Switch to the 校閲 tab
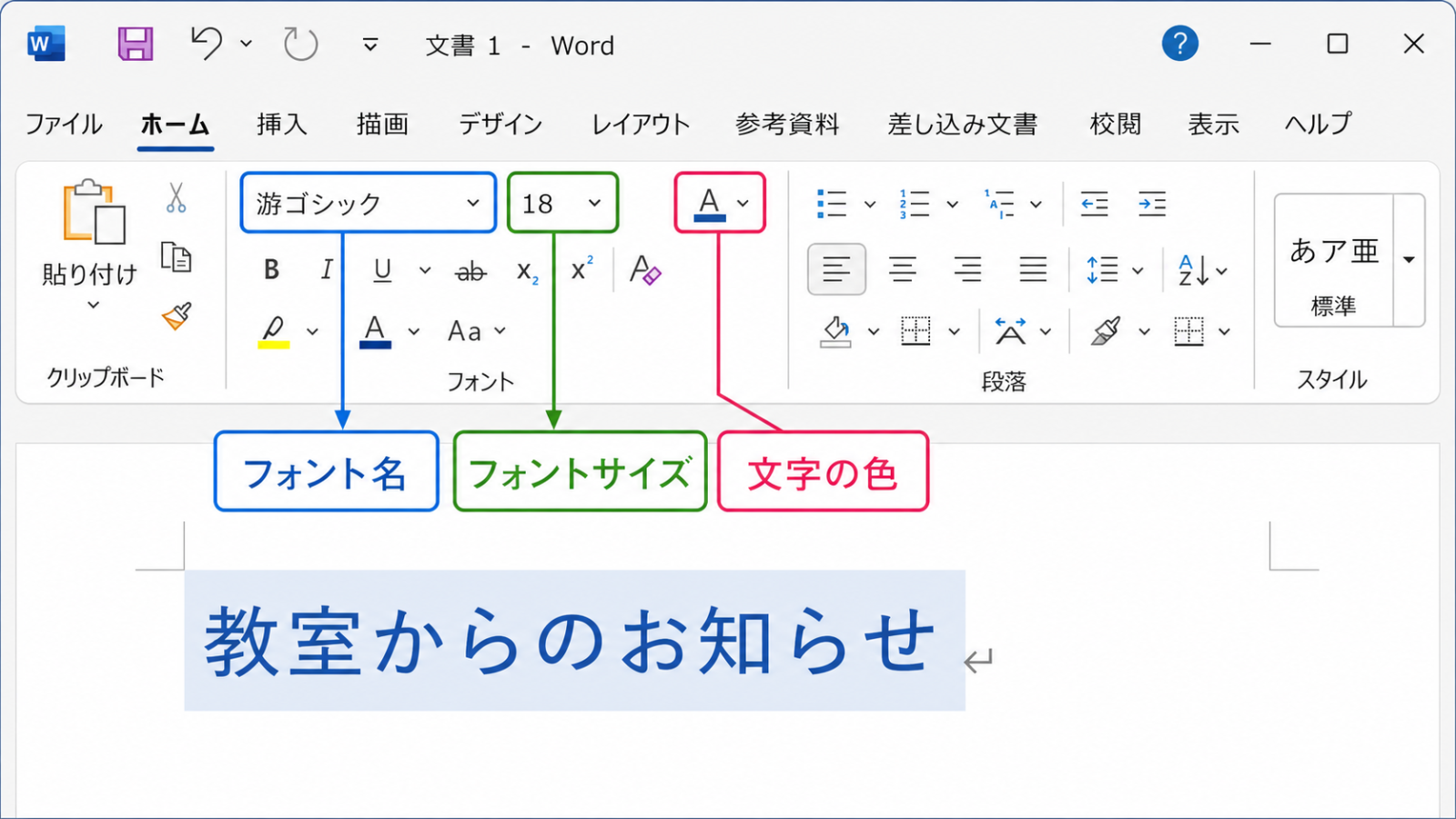1456x819 pixels. 1115,124
